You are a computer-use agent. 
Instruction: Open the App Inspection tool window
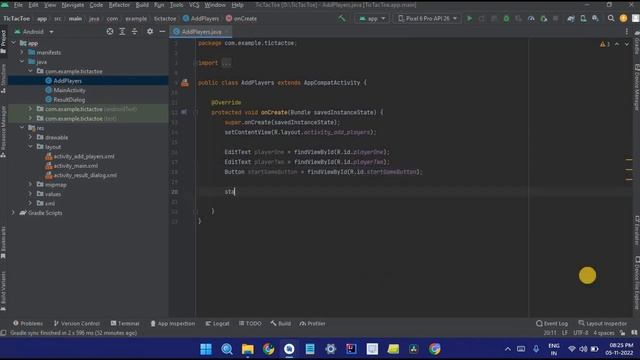click(172, 323)
